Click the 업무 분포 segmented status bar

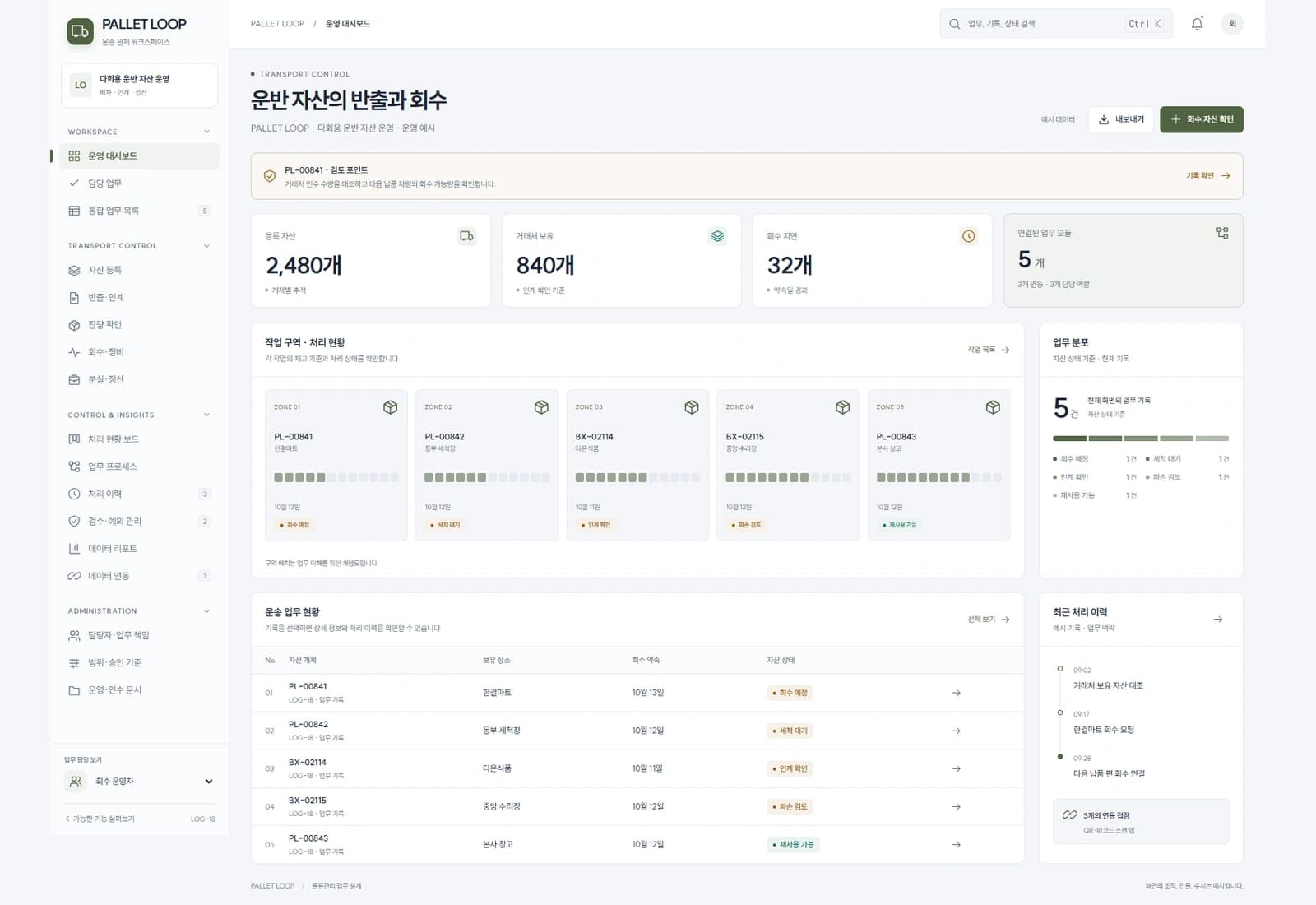(1141, 439)
